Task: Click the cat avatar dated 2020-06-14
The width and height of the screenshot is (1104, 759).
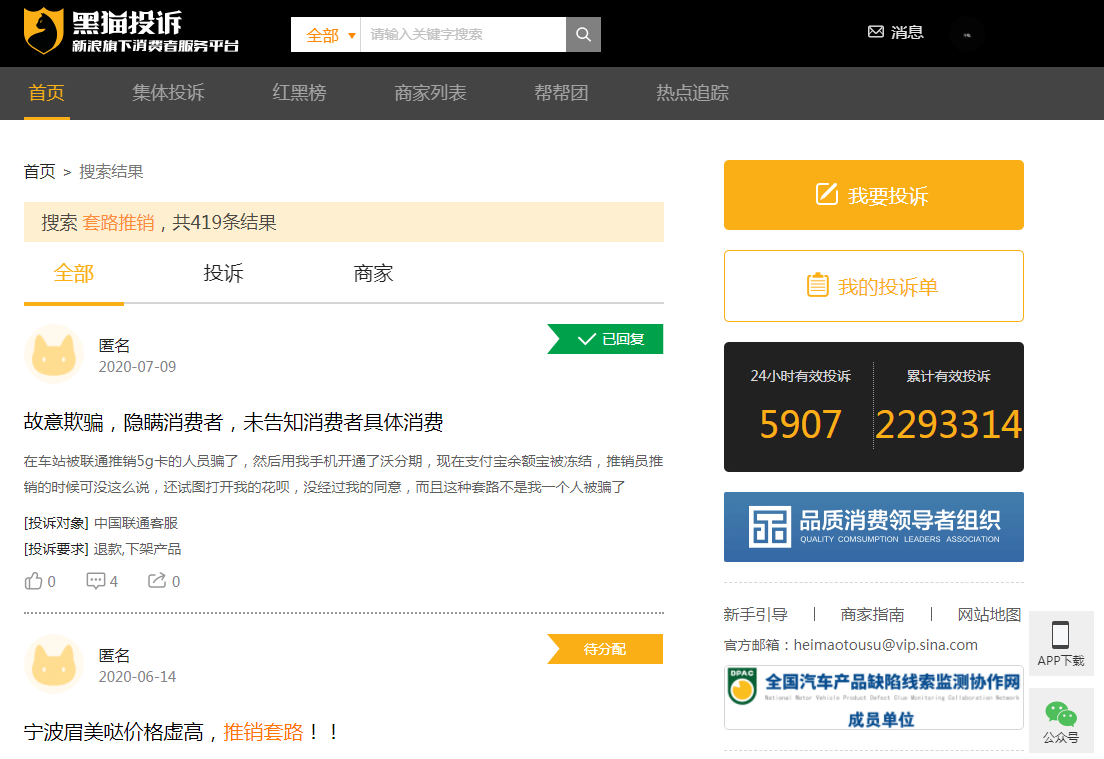Action: coord(54,663)
